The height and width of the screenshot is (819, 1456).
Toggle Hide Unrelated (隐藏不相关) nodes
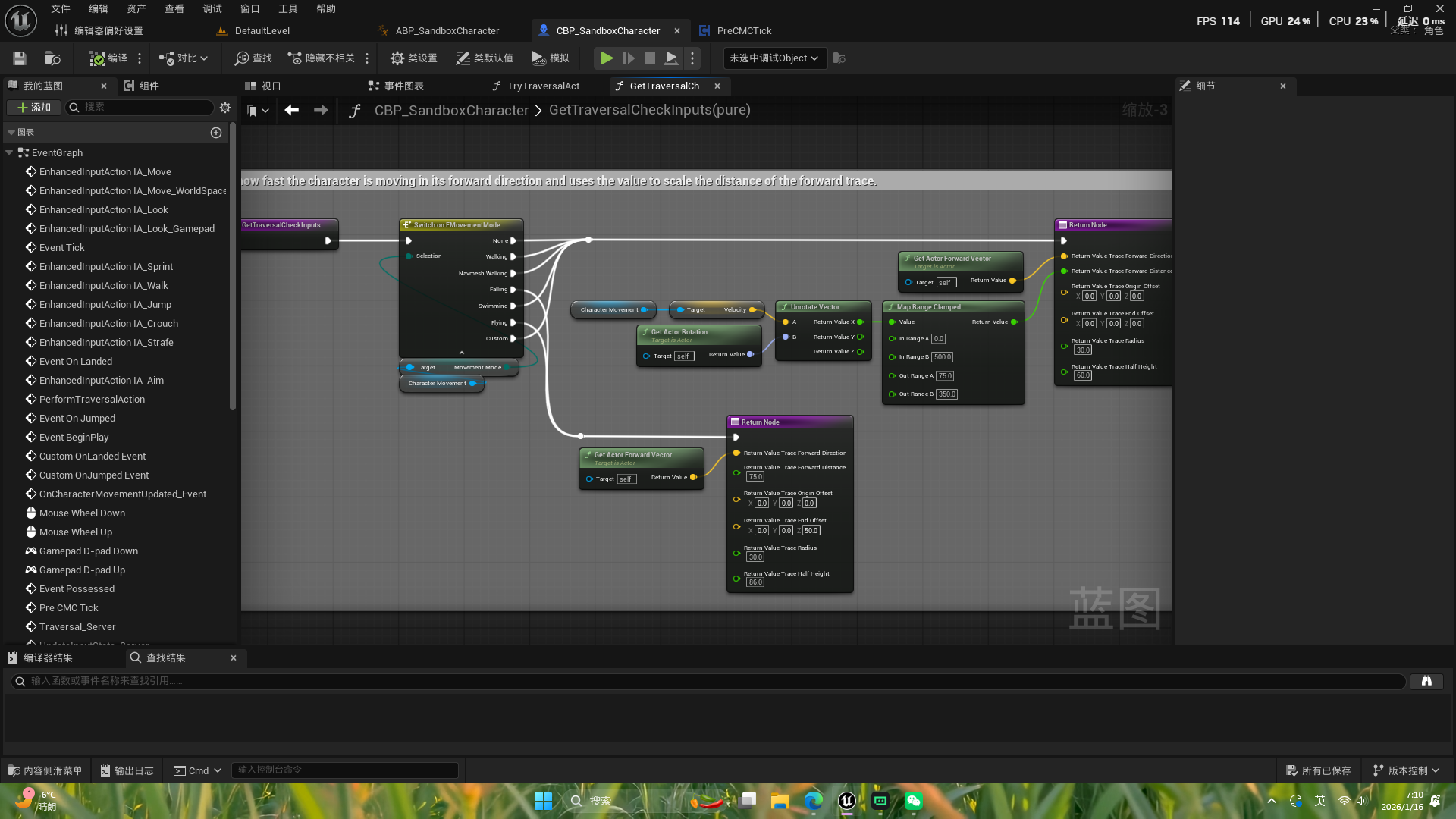click(x=321, y=58)
